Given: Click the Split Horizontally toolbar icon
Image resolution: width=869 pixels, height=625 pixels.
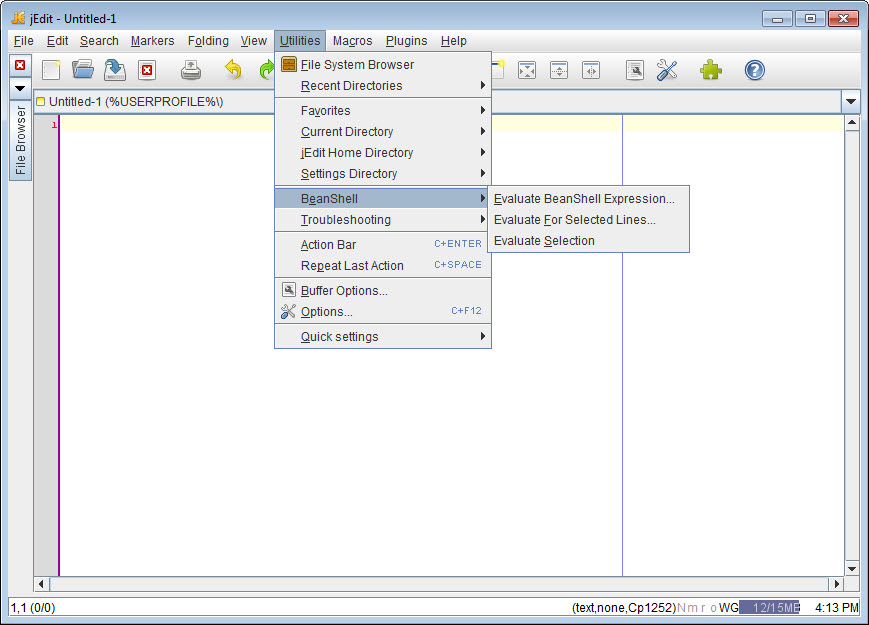Looking at the screenshot, I should (x=559, y=70).
